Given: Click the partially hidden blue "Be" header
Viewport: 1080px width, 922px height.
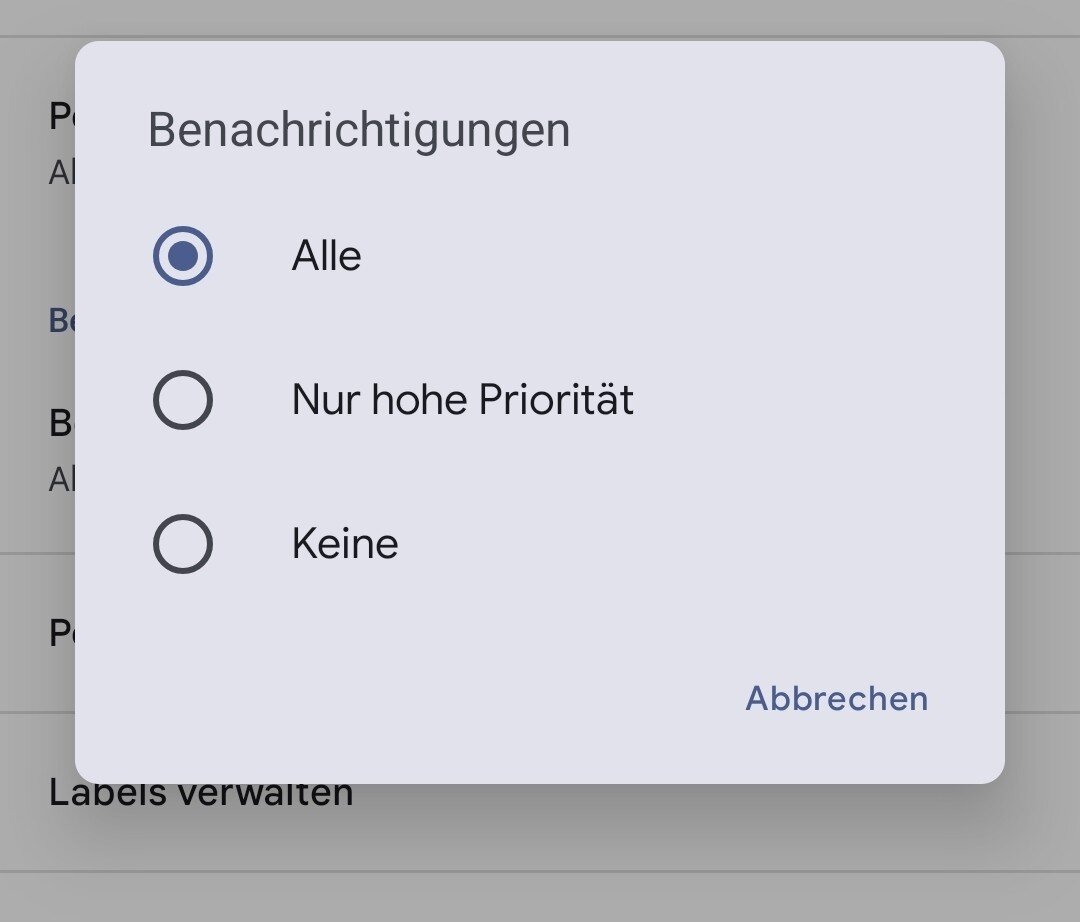Looking at the screenshot, I should pos(61,321).
